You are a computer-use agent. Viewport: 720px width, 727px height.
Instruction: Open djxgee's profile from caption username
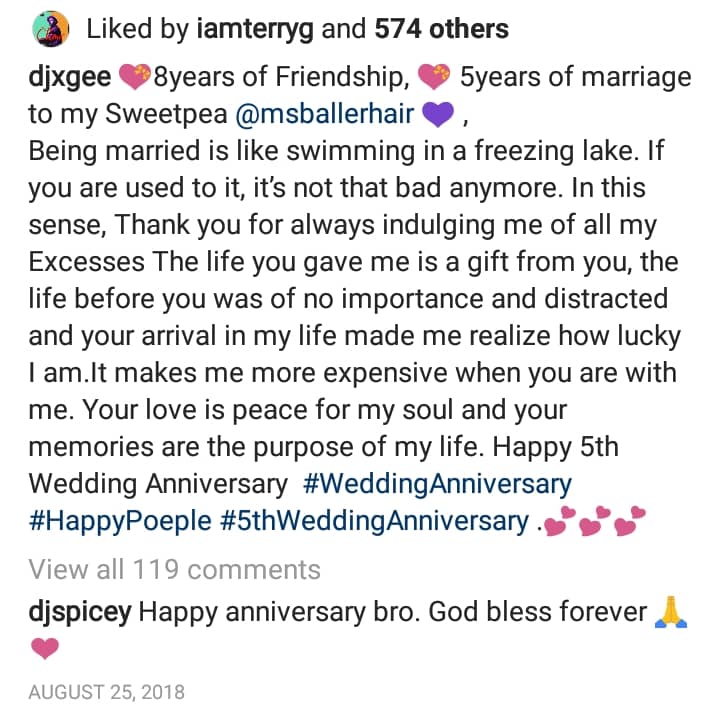coord(69,75)
